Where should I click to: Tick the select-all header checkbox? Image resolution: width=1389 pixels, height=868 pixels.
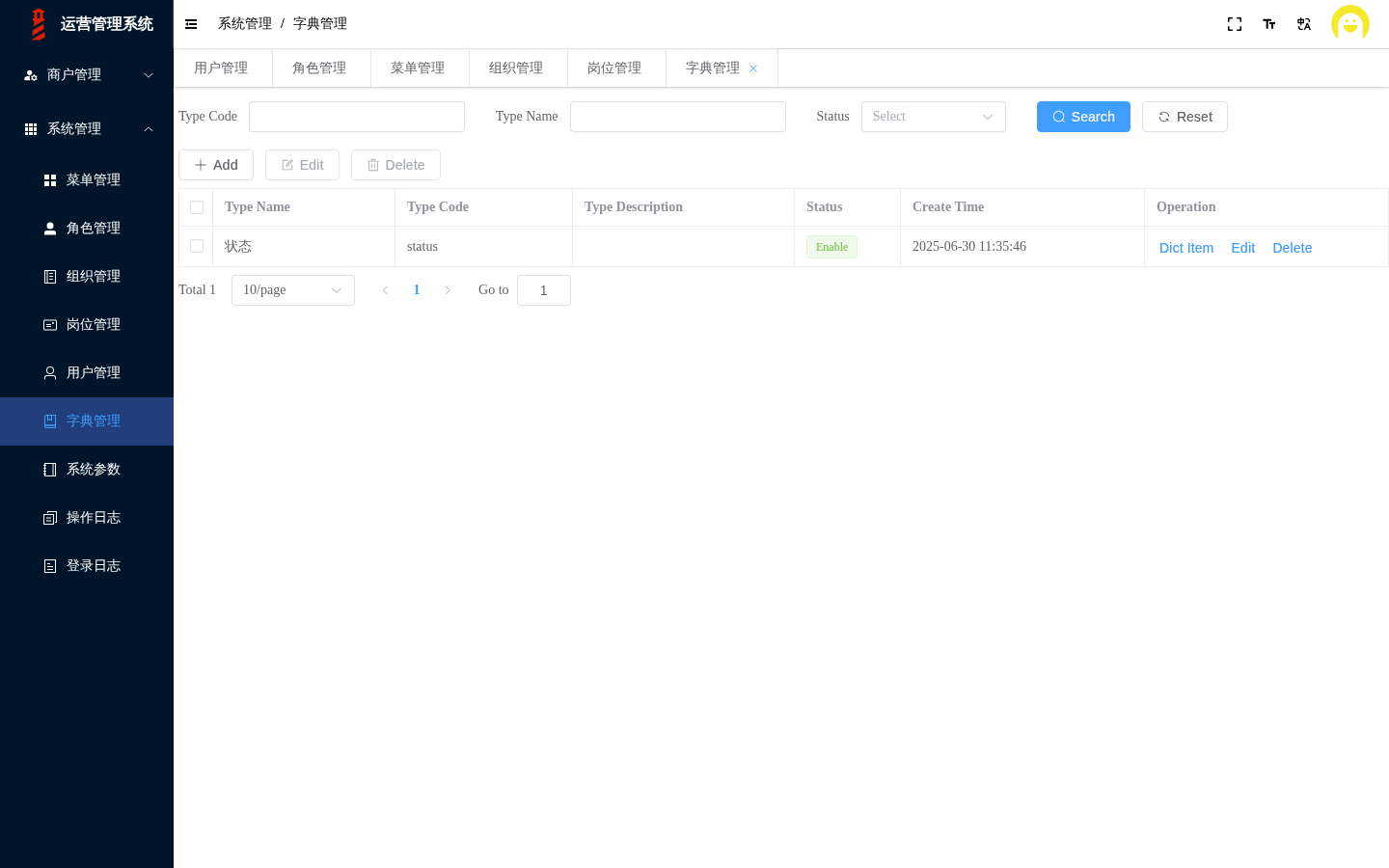197,207
